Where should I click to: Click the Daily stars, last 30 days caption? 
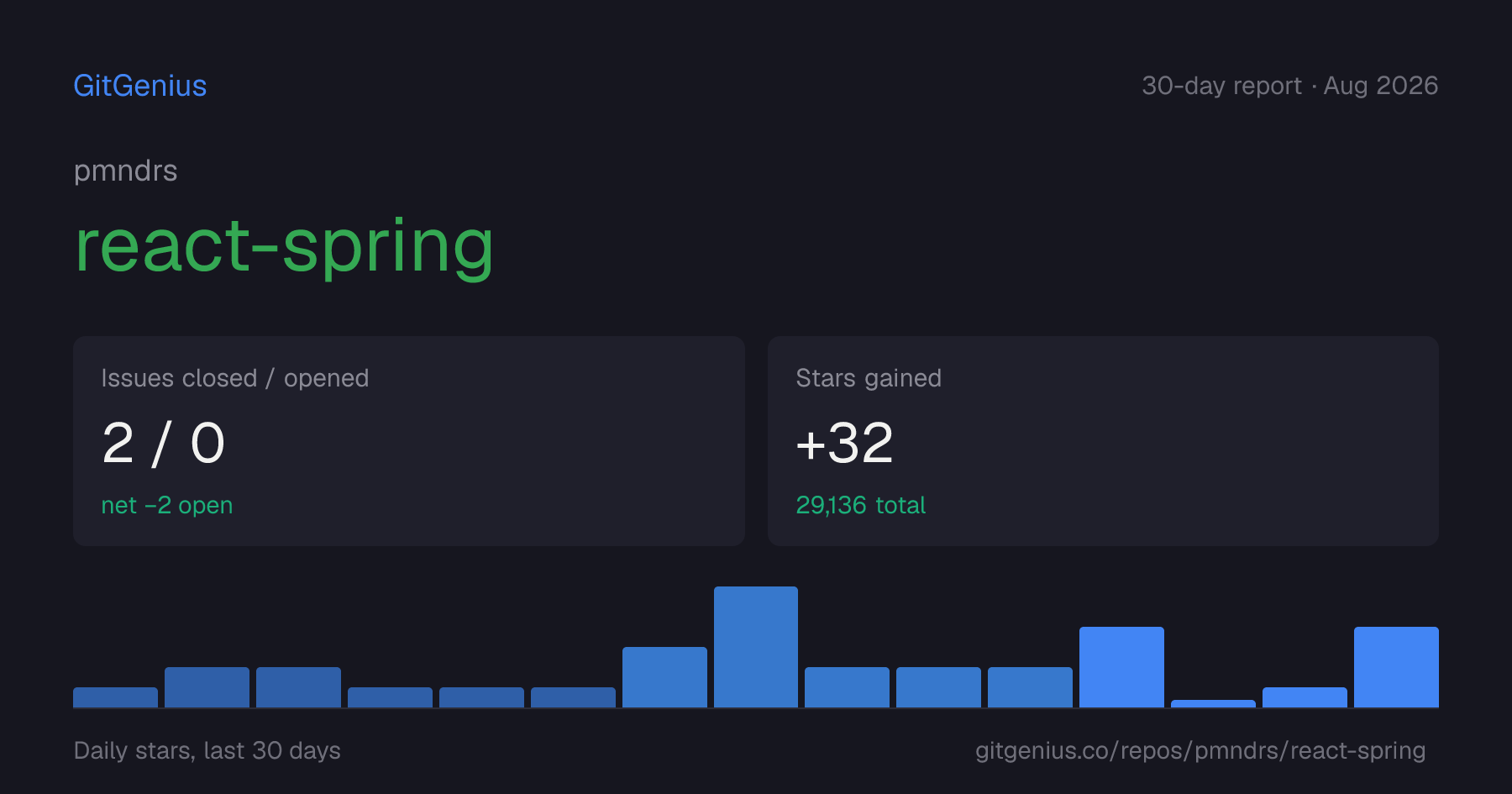tap(207, 750)
